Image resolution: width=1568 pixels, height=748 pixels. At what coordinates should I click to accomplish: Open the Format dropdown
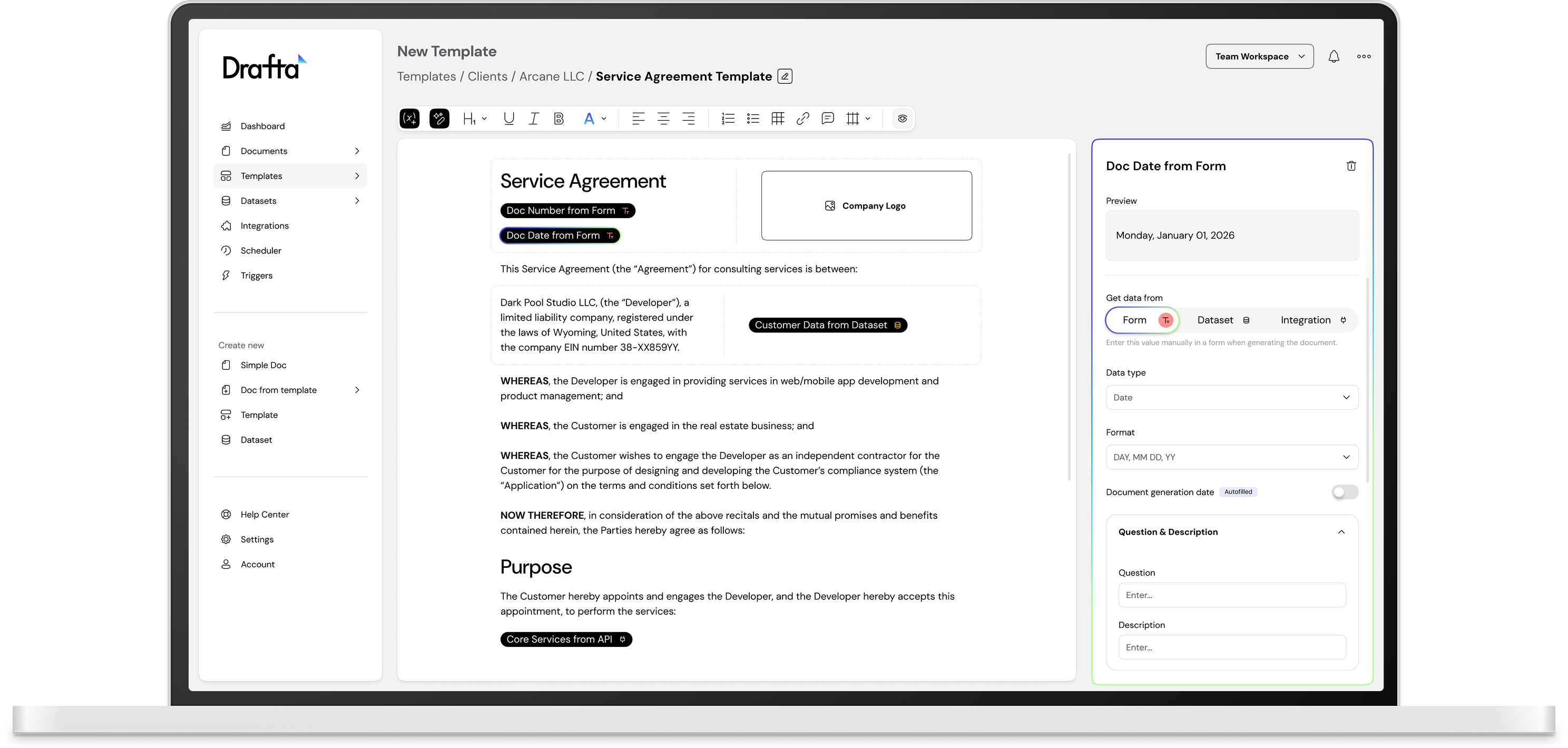tap(1232, 457)
